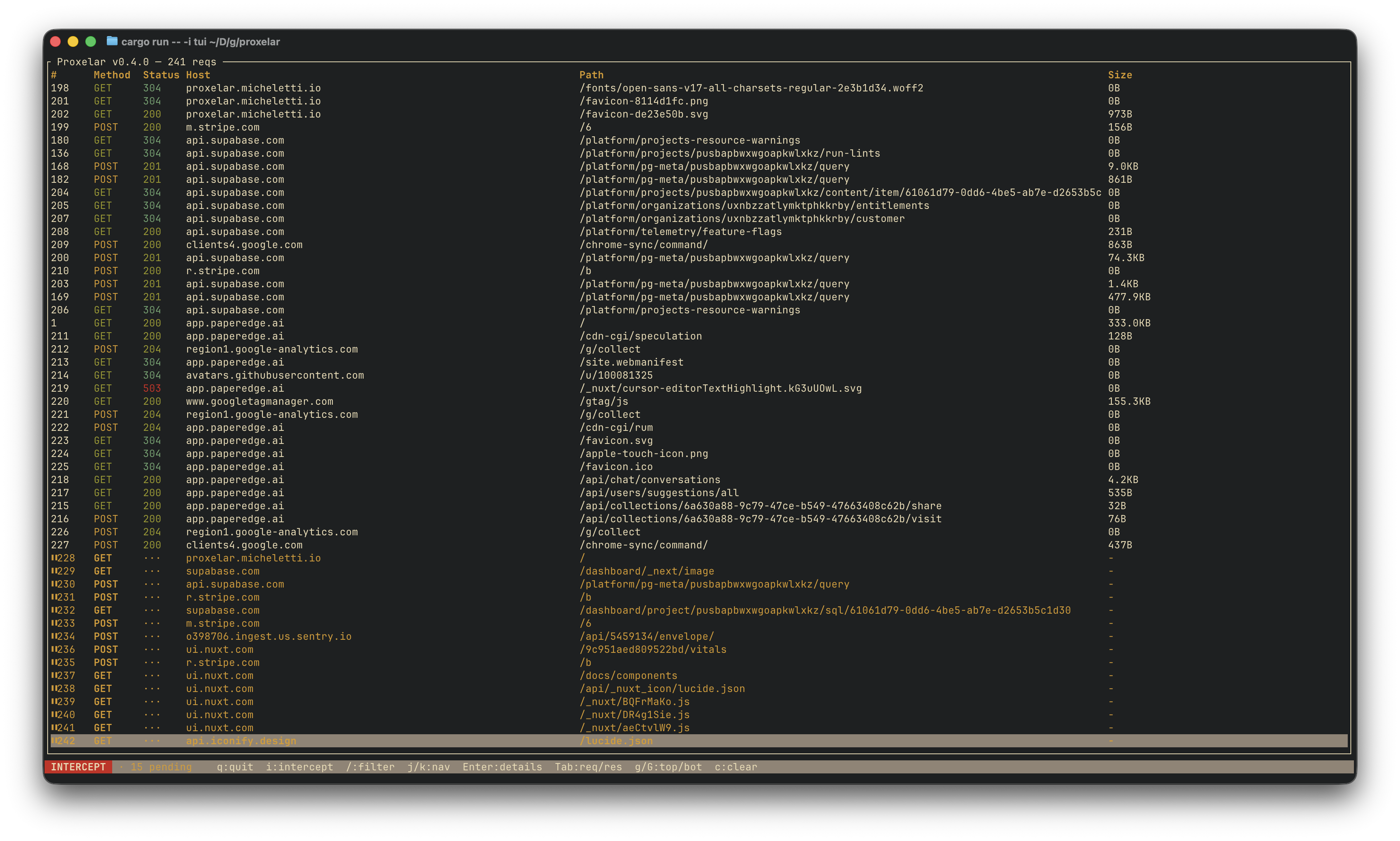
Task: Click the folder icon in the title bar
Action: [x=112, y=41]
